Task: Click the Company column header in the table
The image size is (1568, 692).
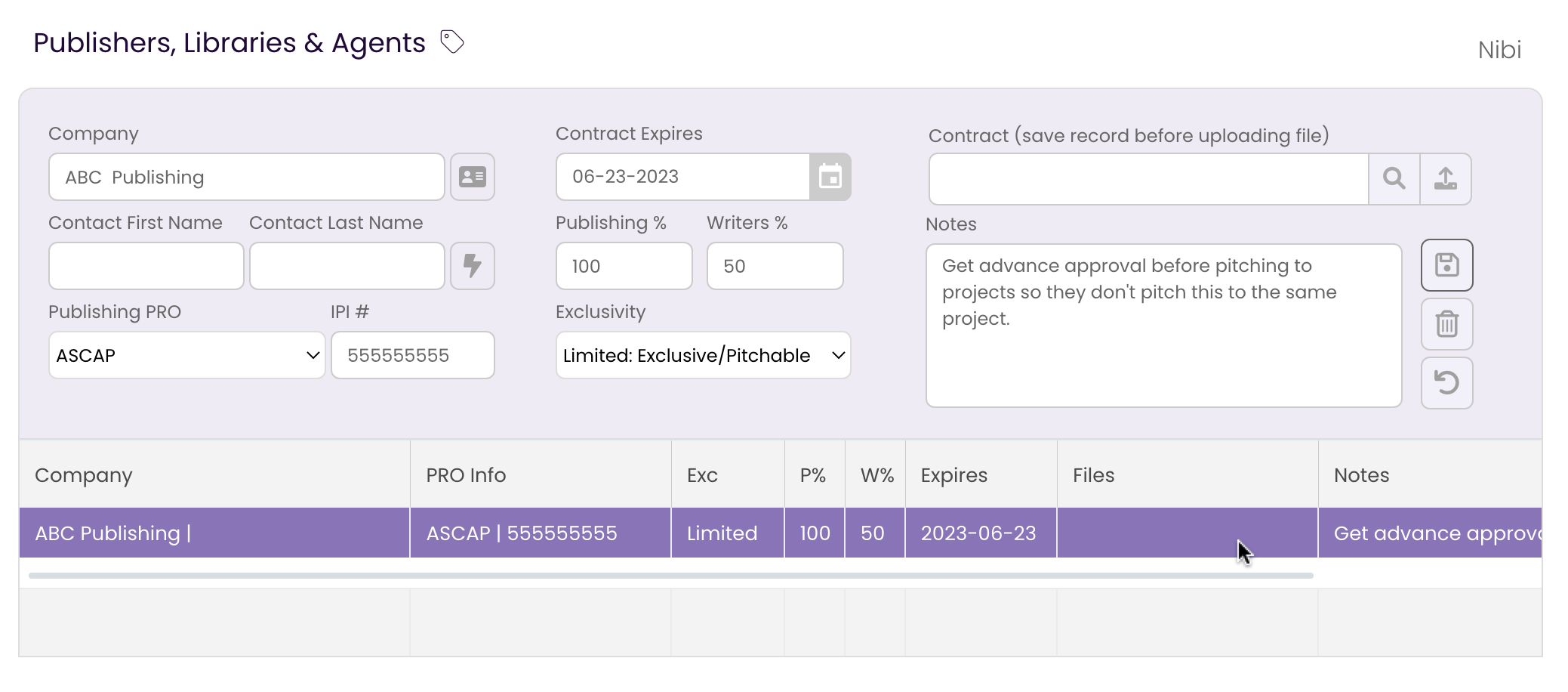Action: coord(215,475)
